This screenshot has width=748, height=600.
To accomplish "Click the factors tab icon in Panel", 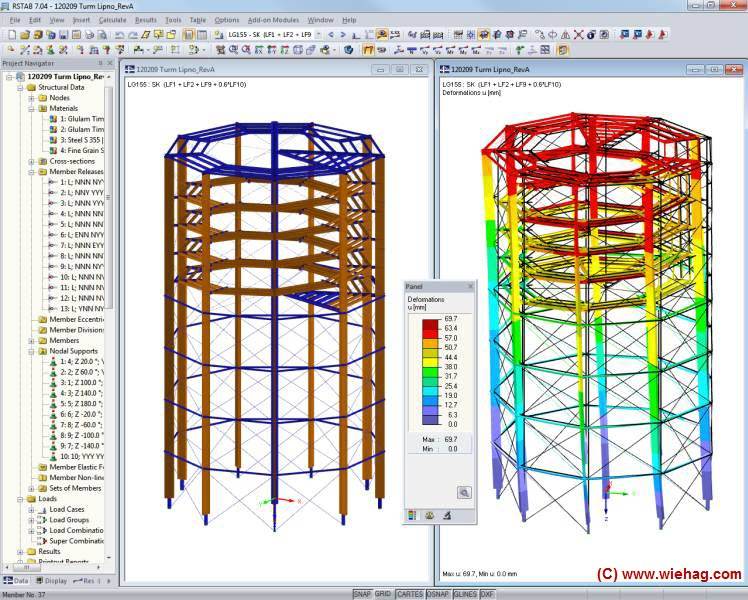I will click(429, 515).
